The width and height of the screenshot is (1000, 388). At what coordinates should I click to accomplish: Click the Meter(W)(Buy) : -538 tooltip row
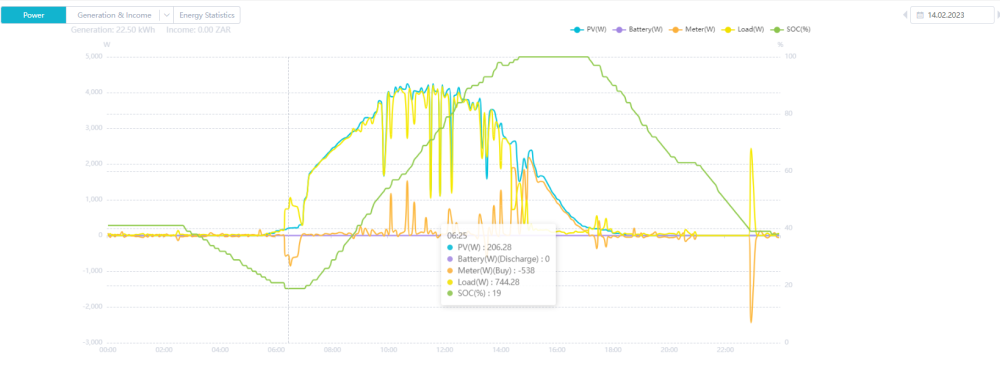[x=490, y=271]
